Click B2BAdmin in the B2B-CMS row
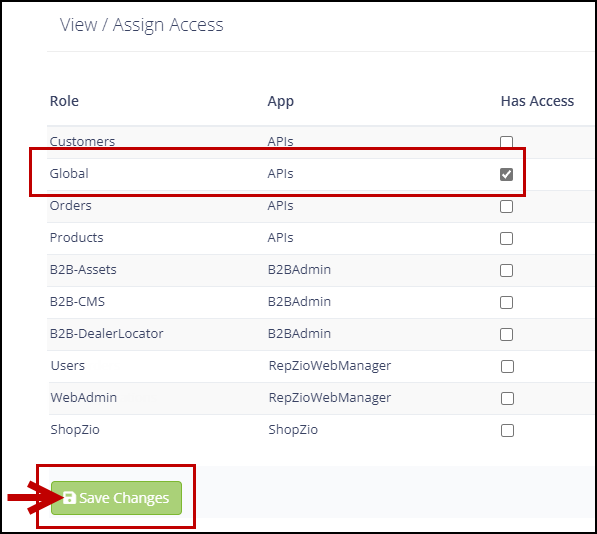This screenshot has width=597, height=534. [299, 301]
